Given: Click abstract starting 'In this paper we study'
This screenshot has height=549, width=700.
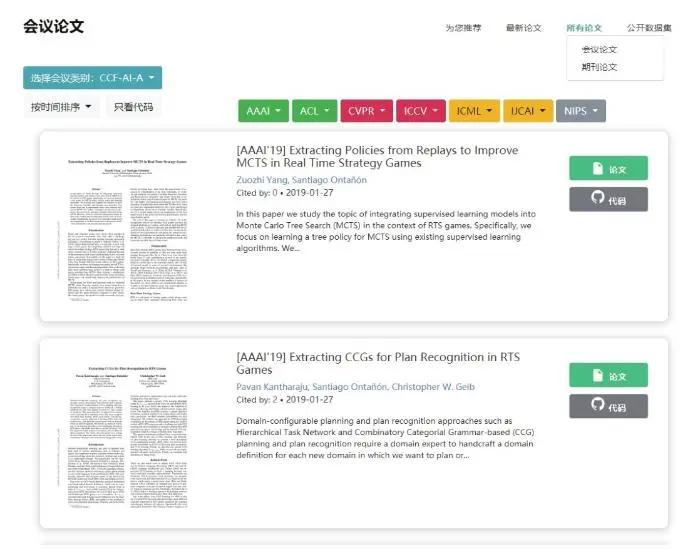Looking at the screenshot, I should pos(386,231).
